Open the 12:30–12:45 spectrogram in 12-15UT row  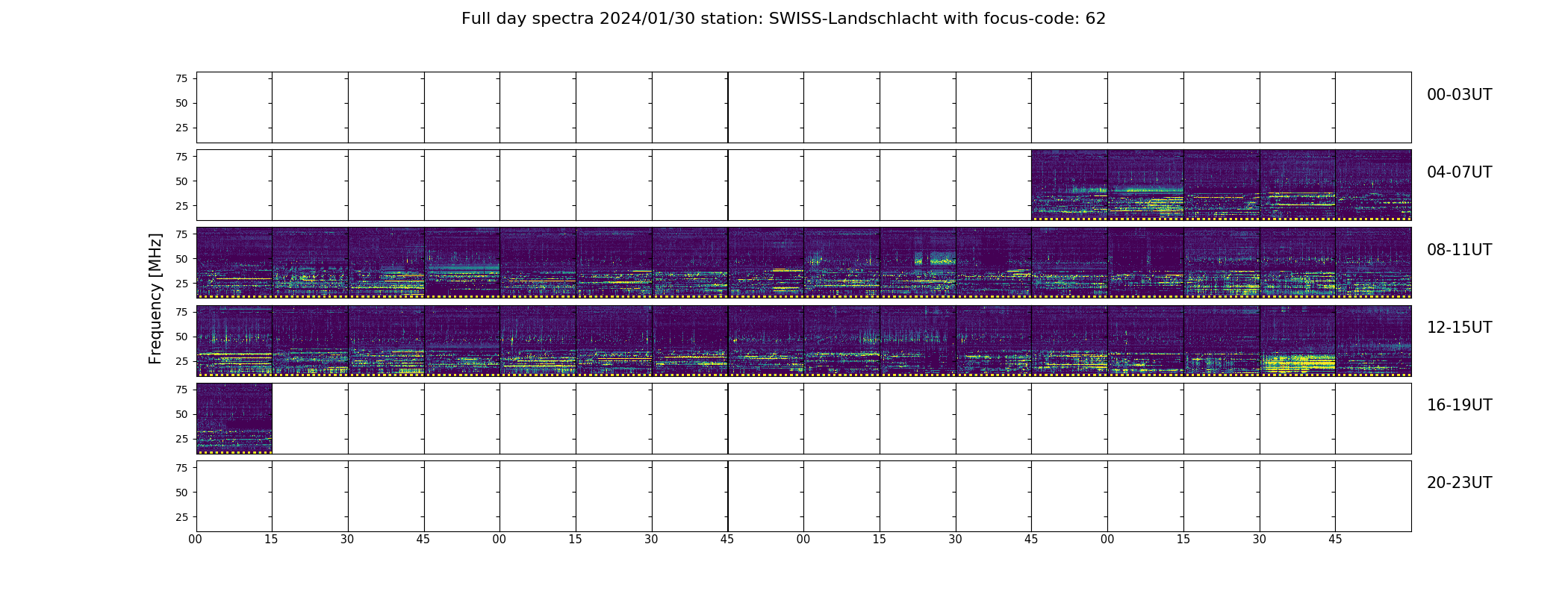coord(386,340)
